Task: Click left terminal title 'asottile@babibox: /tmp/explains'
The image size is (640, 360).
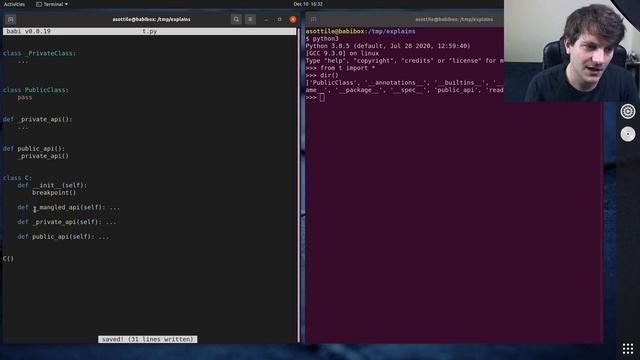Action: point(151,19)
